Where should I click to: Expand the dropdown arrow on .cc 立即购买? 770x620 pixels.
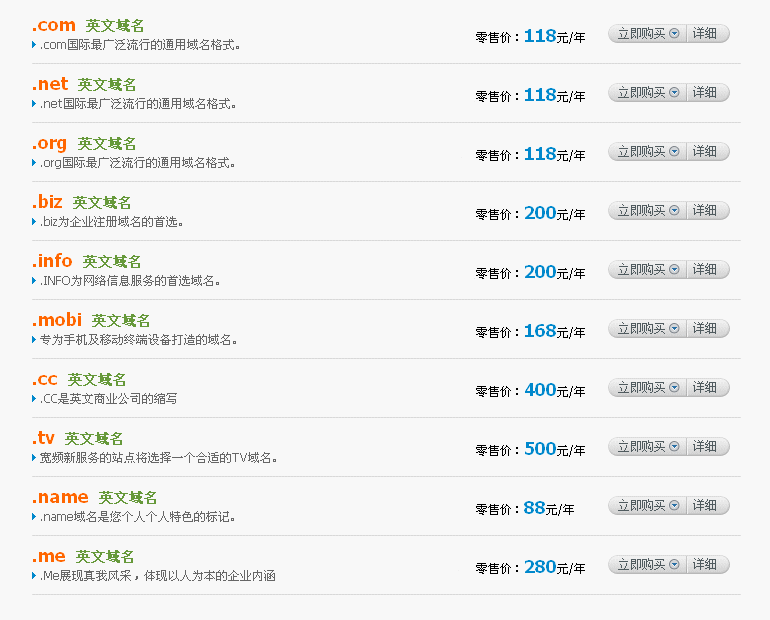tap(674, 388)
